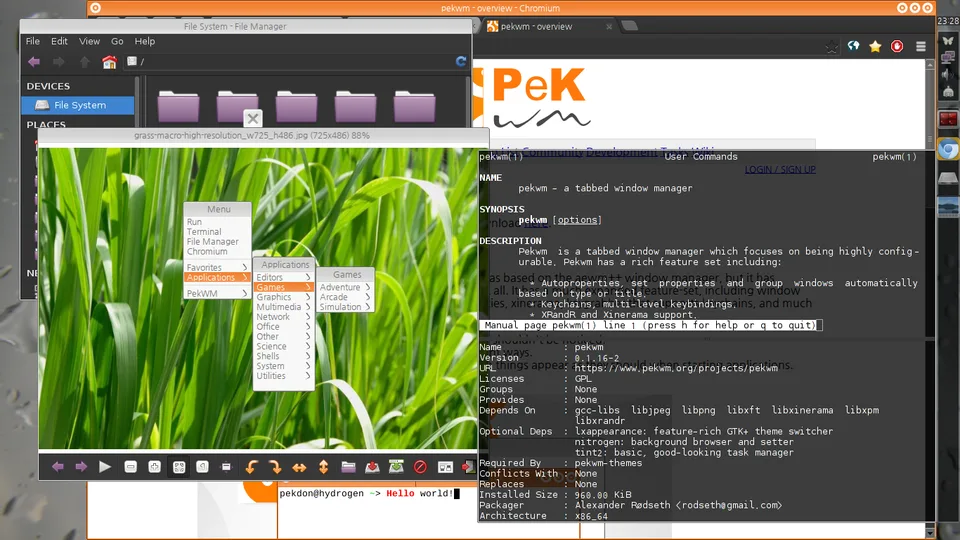Viewport: 960px width, 540px height.
Task: Go forward in File Manager toolbar
Action: tap(58, 62)
